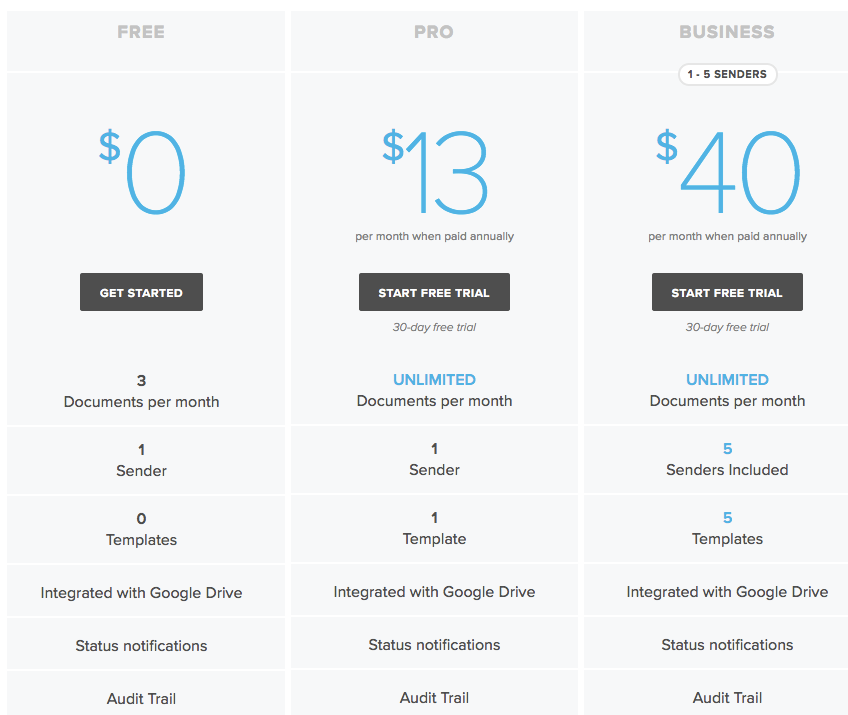Click the 5 Senders Included row under BUSINESS
The height and width of the screenshot is (715, 848).
click(x=727, y=460)
